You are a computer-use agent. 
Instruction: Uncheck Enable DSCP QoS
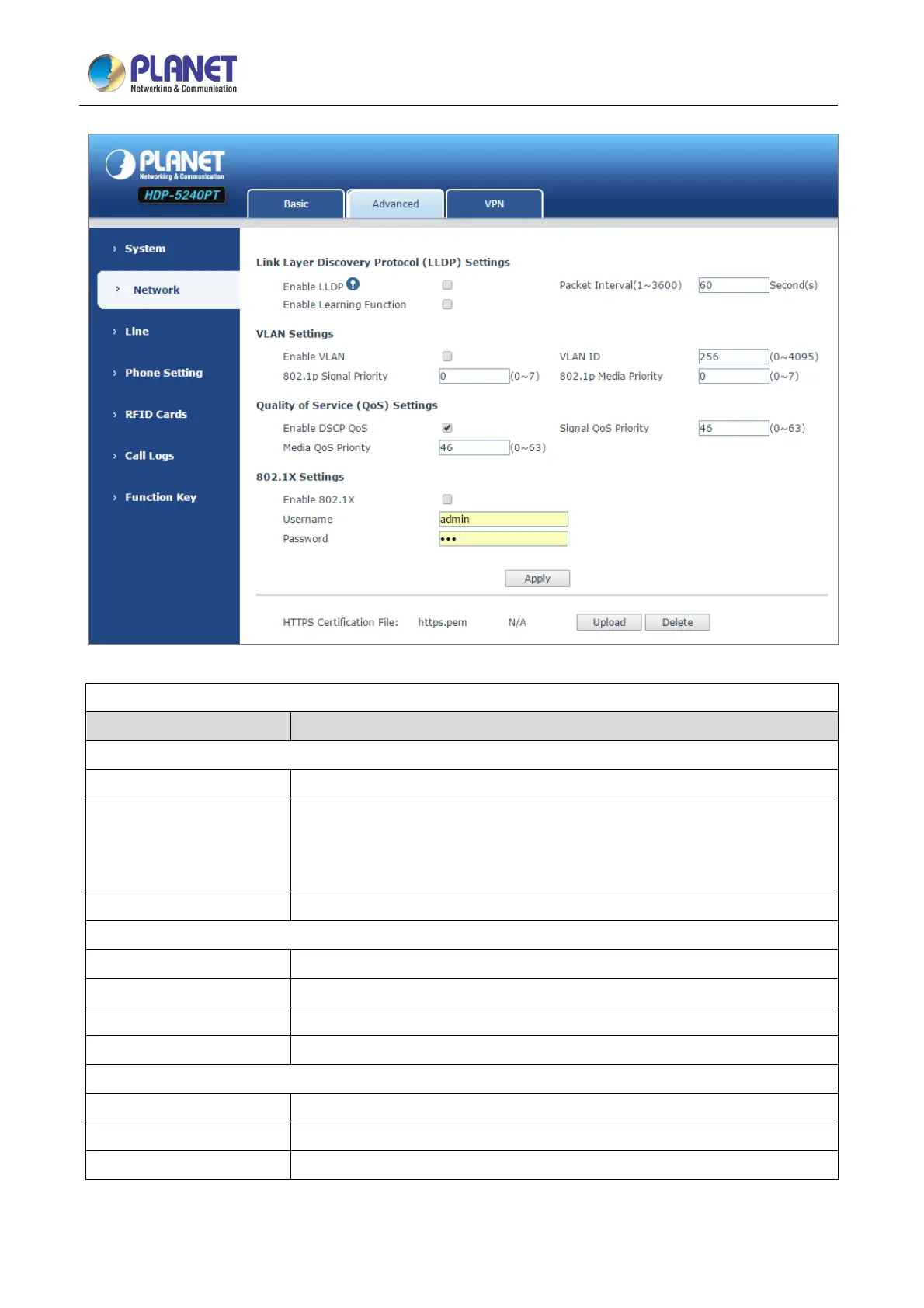coord(447,428)
